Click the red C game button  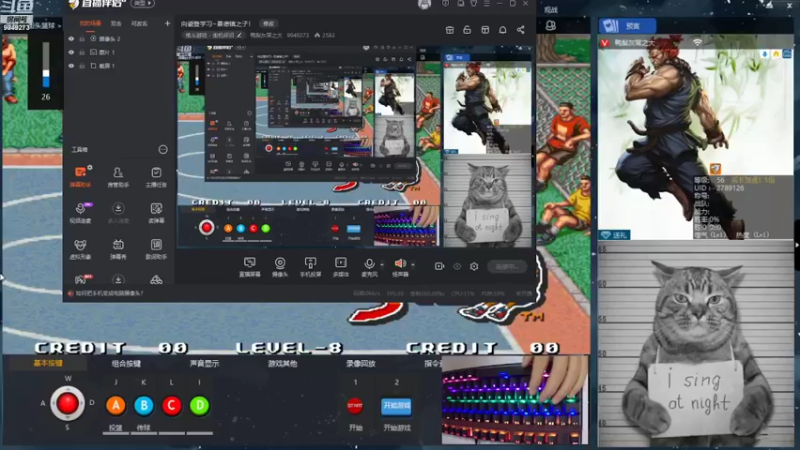click(x=171, y=405)
